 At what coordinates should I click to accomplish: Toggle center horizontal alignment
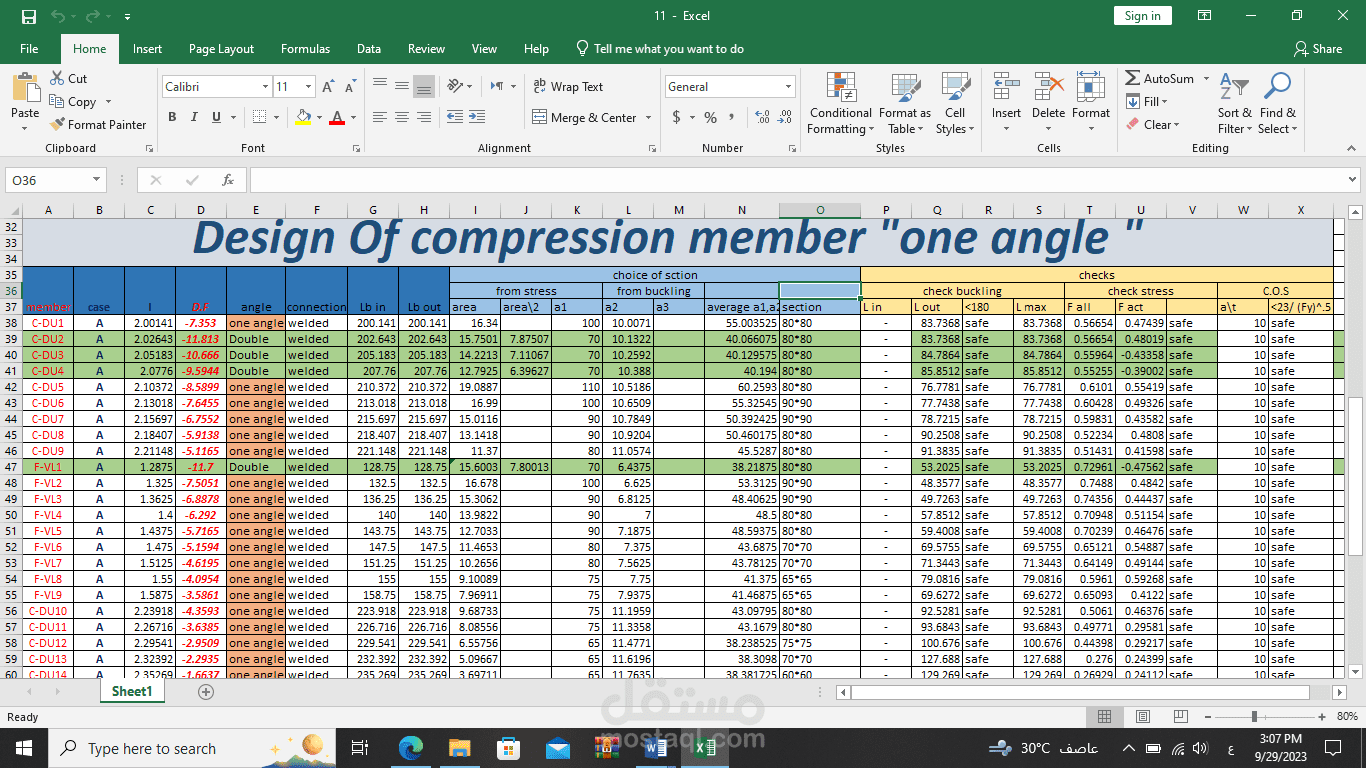coord(402,117)
